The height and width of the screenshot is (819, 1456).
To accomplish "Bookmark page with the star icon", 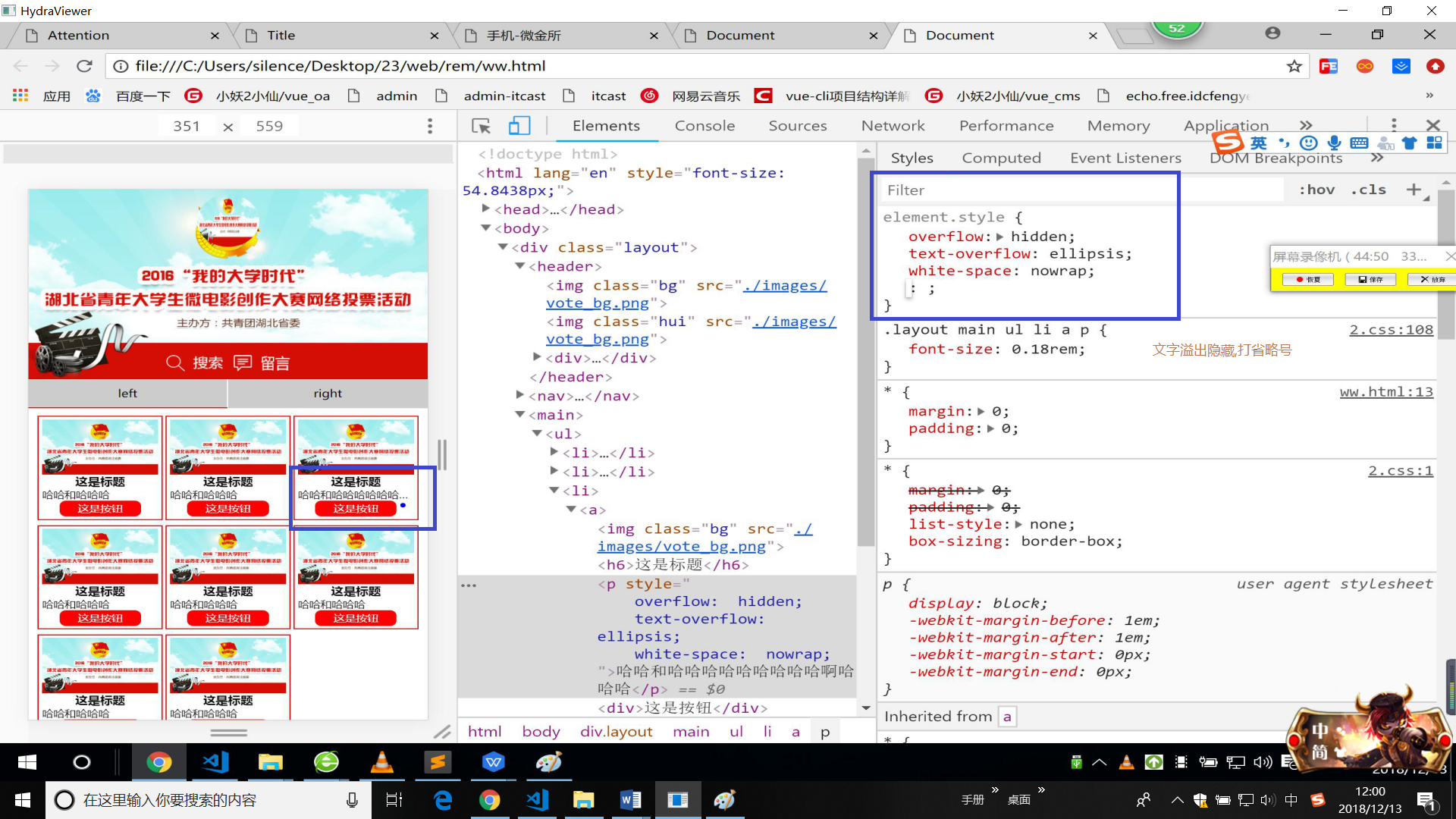I will click(x=1294, y=66).
